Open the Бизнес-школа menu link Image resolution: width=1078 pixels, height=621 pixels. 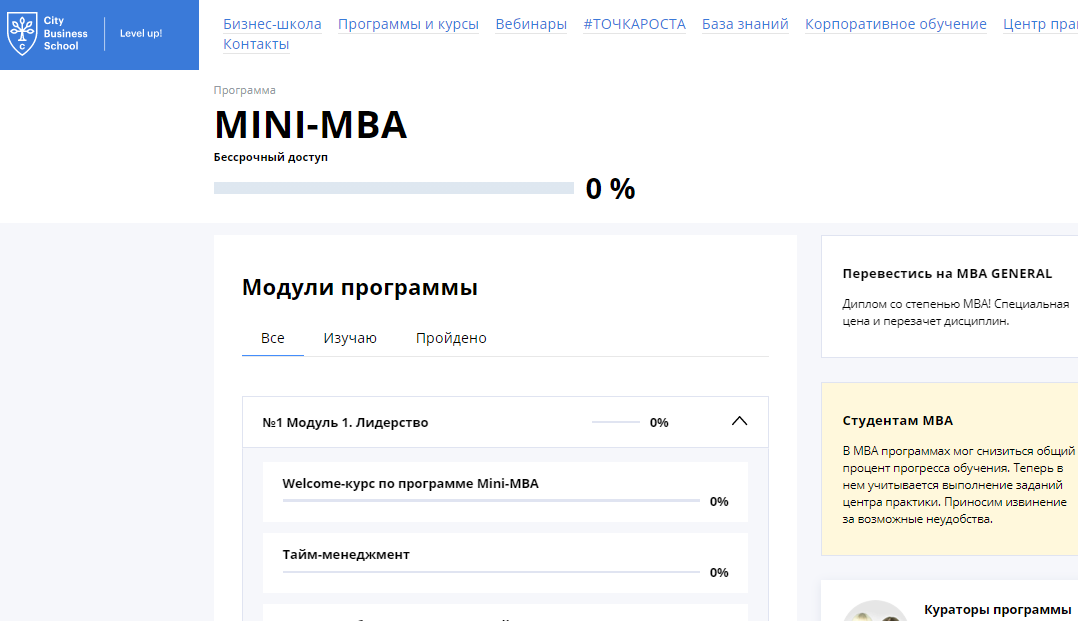[x=272, y=24]
